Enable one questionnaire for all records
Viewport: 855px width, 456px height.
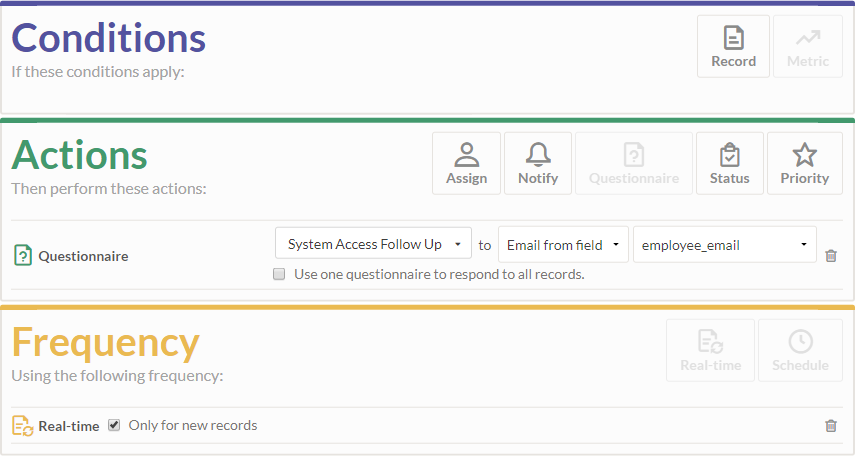click(280, 274)
